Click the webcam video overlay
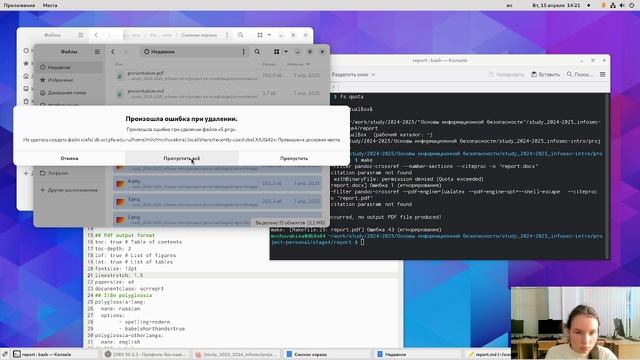 575,323
